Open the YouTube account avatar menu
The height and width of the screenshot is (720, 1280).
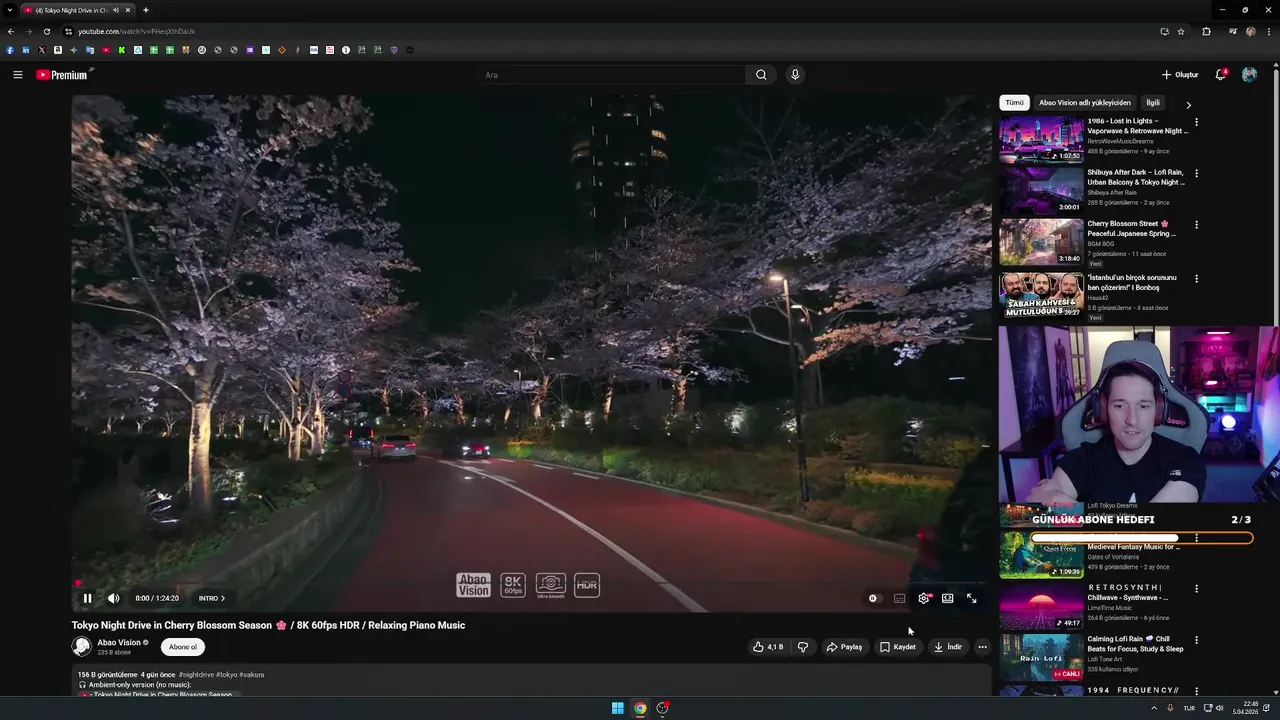[1249, 75]
